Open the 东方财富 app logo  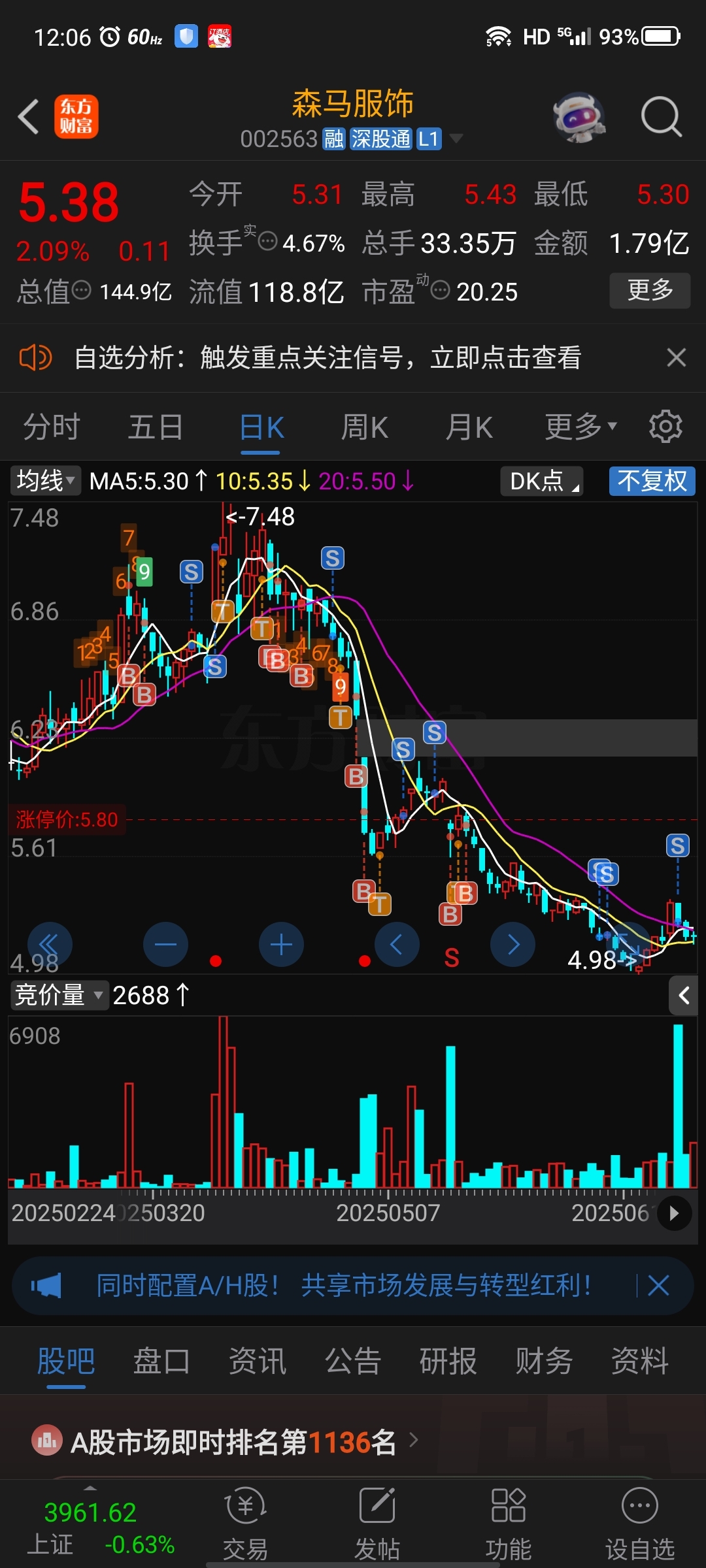[x=76, y=116]
